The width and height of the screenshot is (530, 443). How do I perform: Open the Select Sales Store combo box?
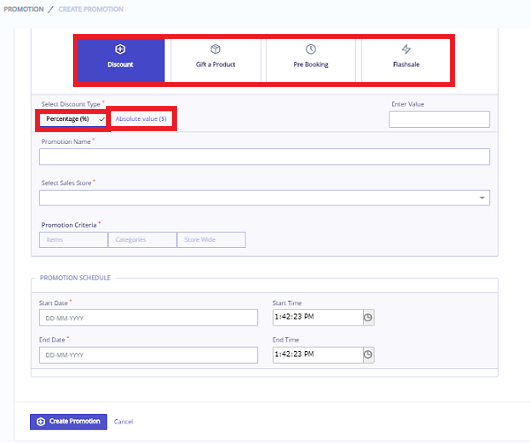tap(264, 198)
